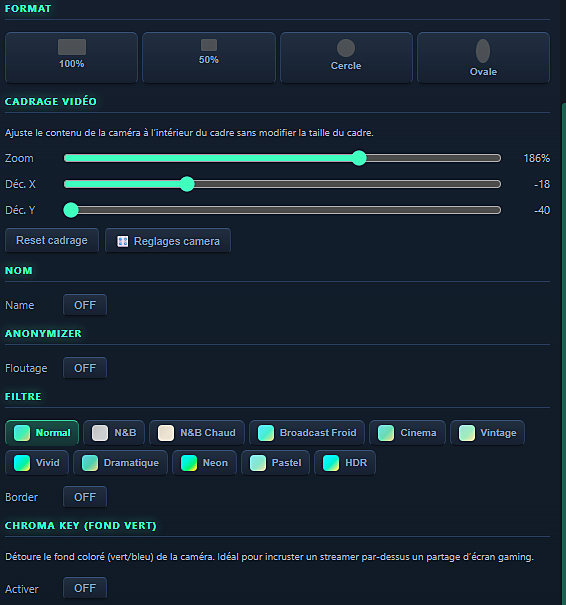The image size is (566, 605).
Task: Select the Normal filter
Action: [42, 433]
